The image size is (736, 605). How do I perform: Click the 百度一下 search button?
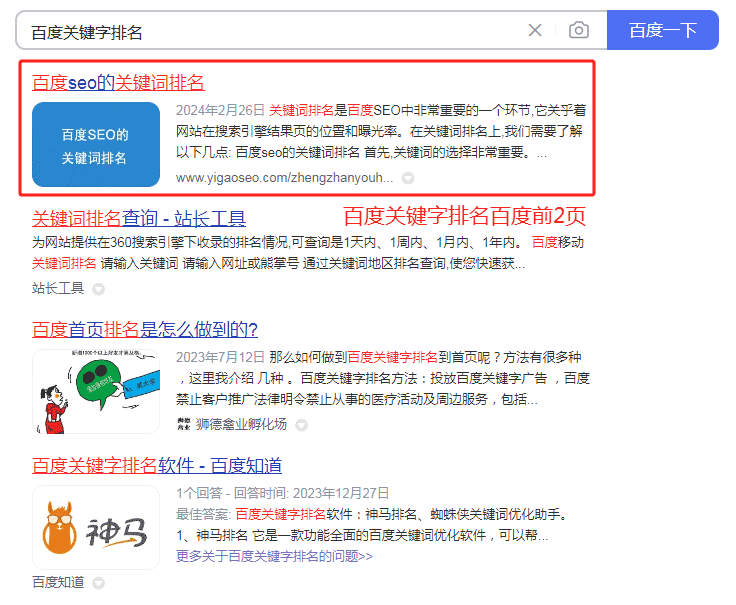click(x=663, y=30)
